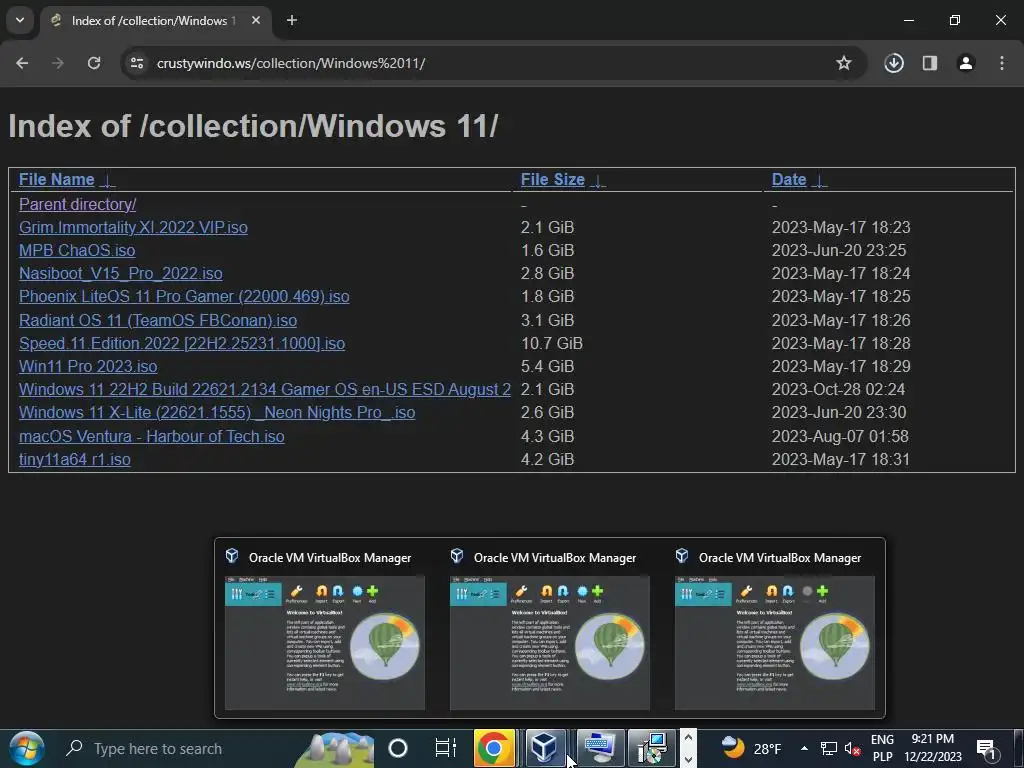The image size is (1024, 768).
Task: Sort by File Name column
Action: (57, 180)
